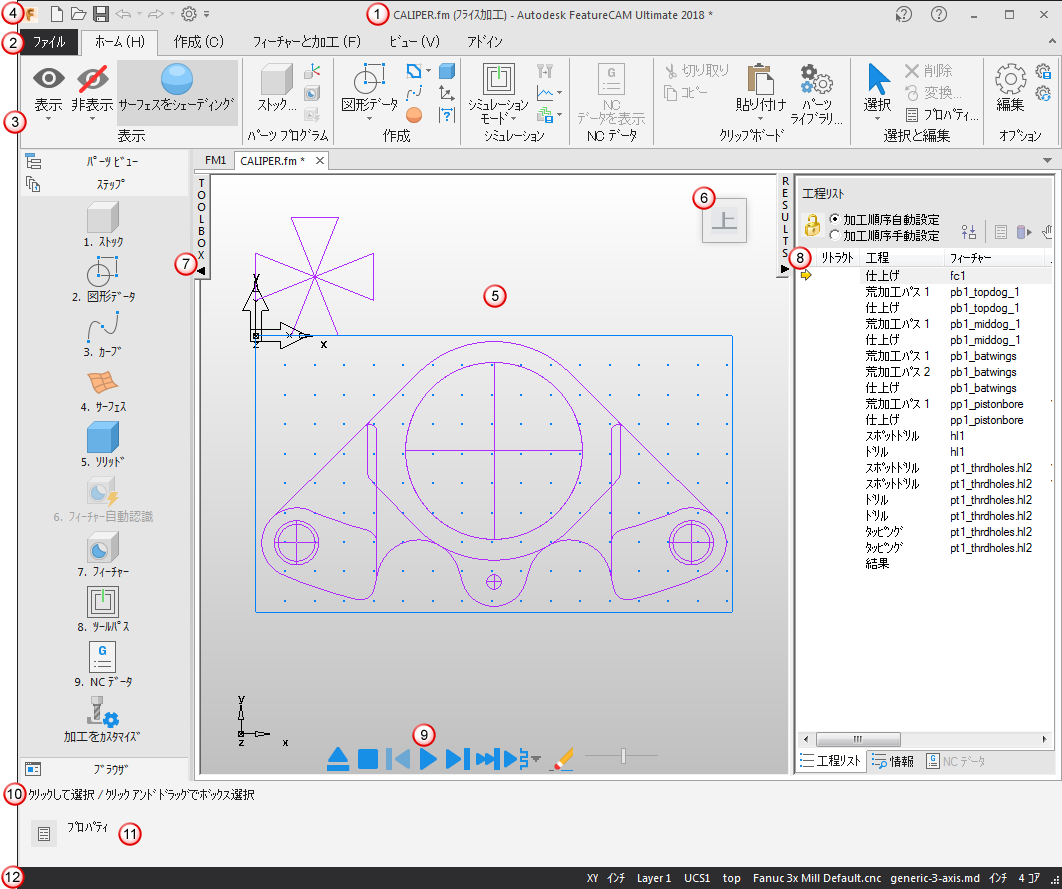Open the Curve step in Steps panel
1062x889 pixels.
pos(104,327)
